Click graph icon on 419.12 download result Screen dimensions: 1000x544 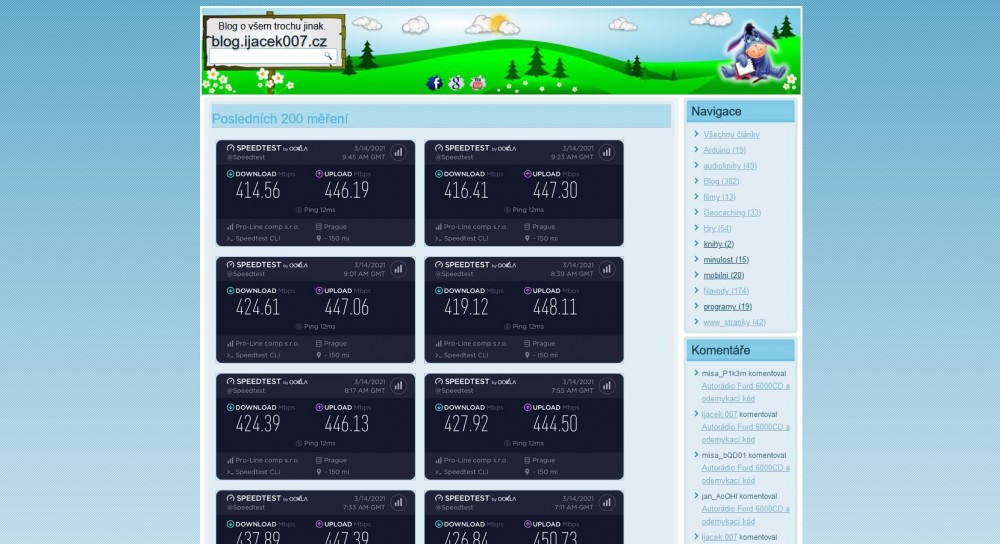point(607,269)
